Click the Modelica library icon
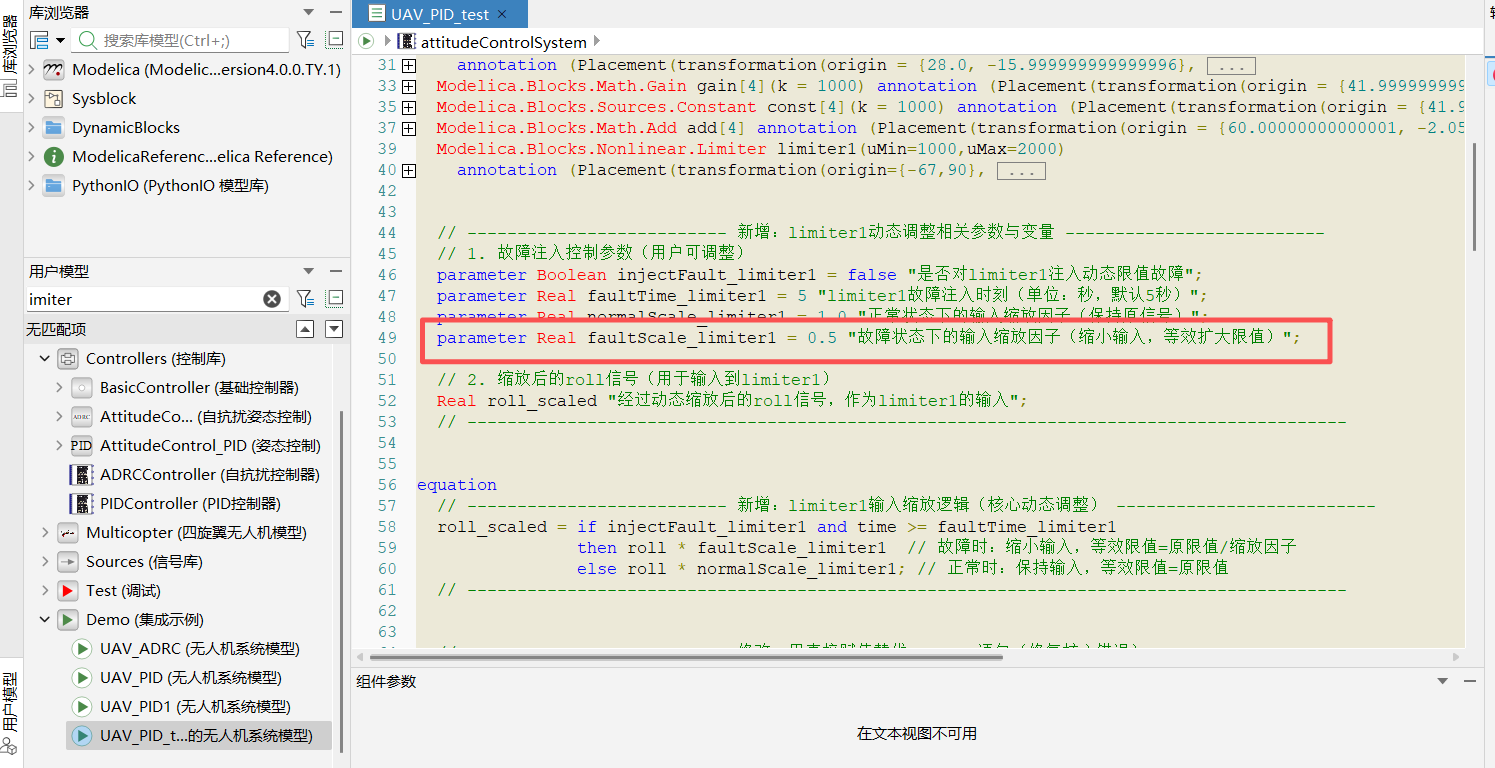Viewport: 1495px width, 768px height. point(54,70)
